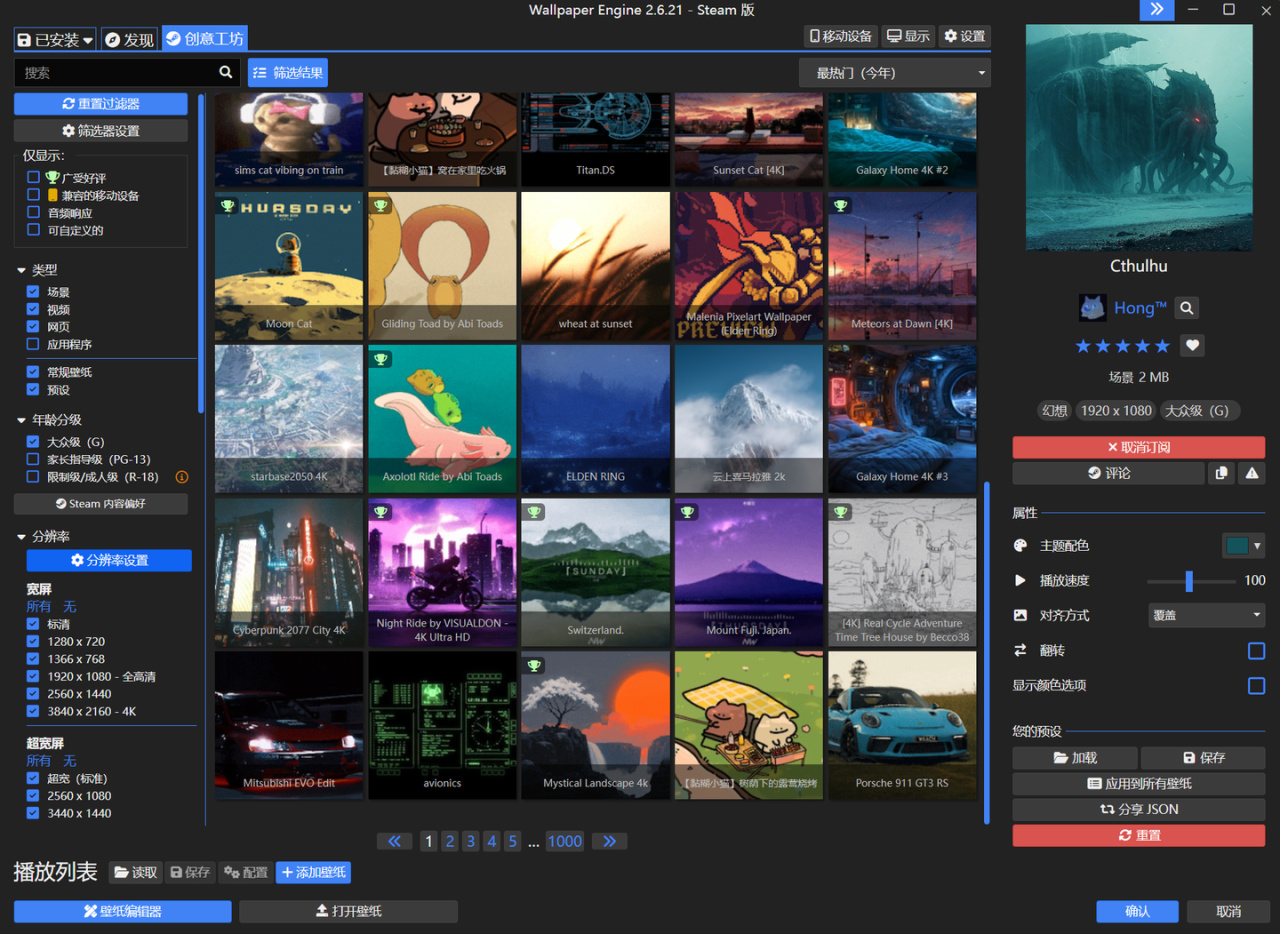Click the warning triangle report icon
The image size is (1280, 934).
[x=1251, y=474]
